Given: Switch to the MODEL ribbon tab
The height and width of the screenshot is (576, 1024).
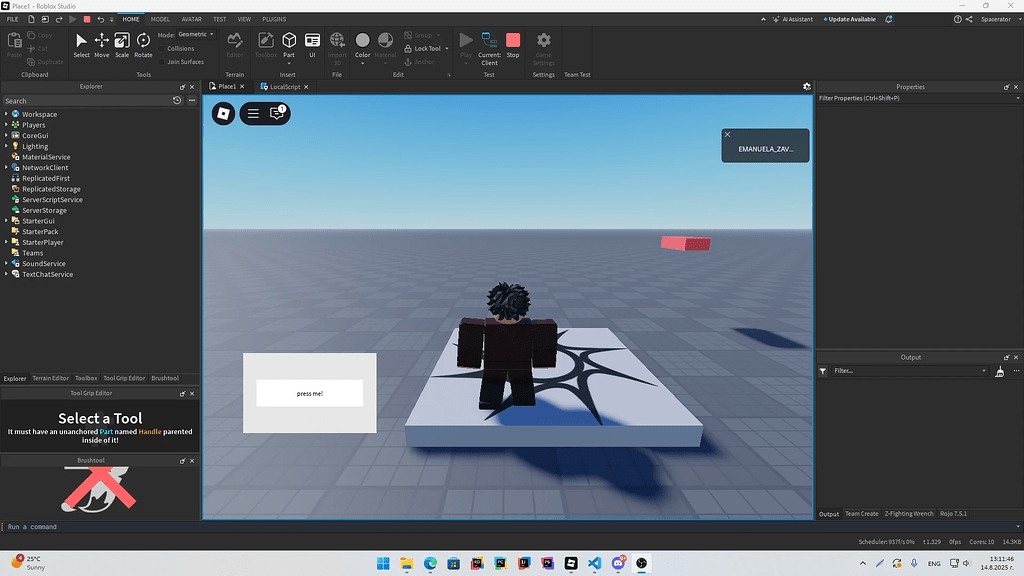Looking at the screenshot, I should click(x=160, y=18).
